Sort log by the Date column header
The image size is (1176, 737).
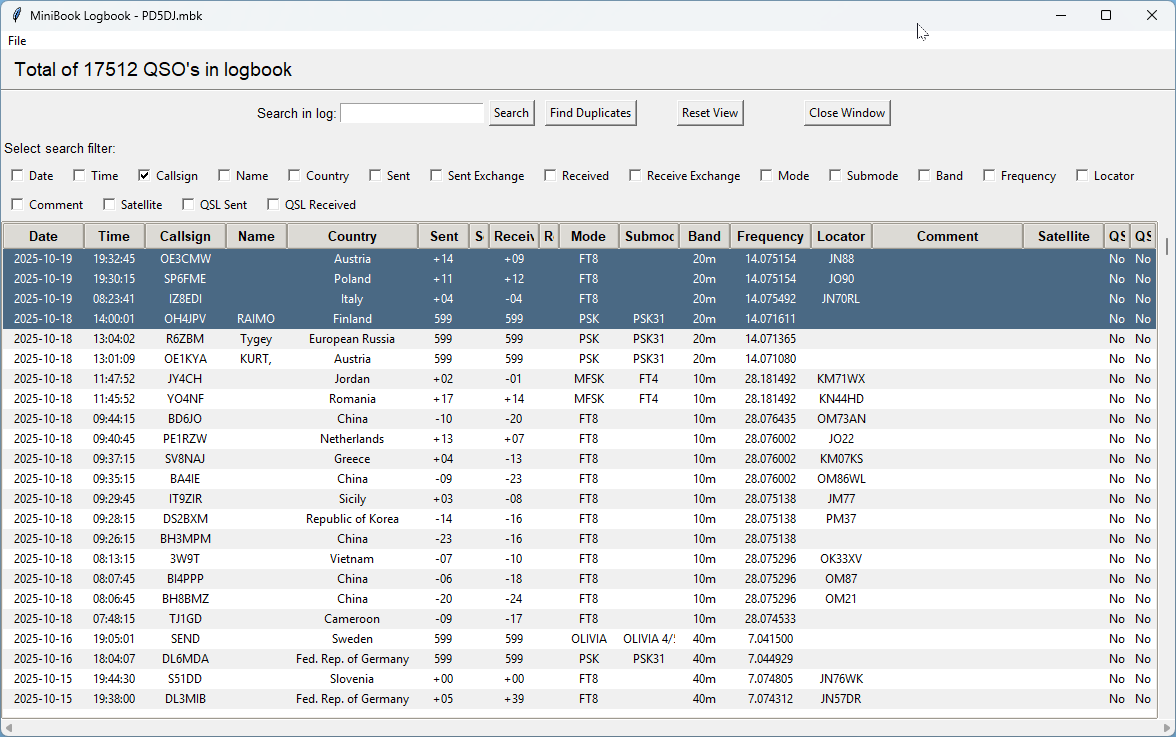[x=43, y=236]
